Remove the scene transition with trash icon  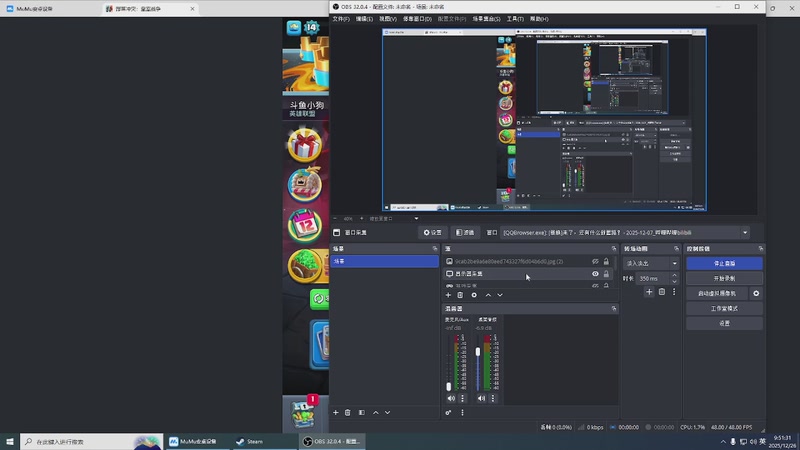[x=662, y=292]
